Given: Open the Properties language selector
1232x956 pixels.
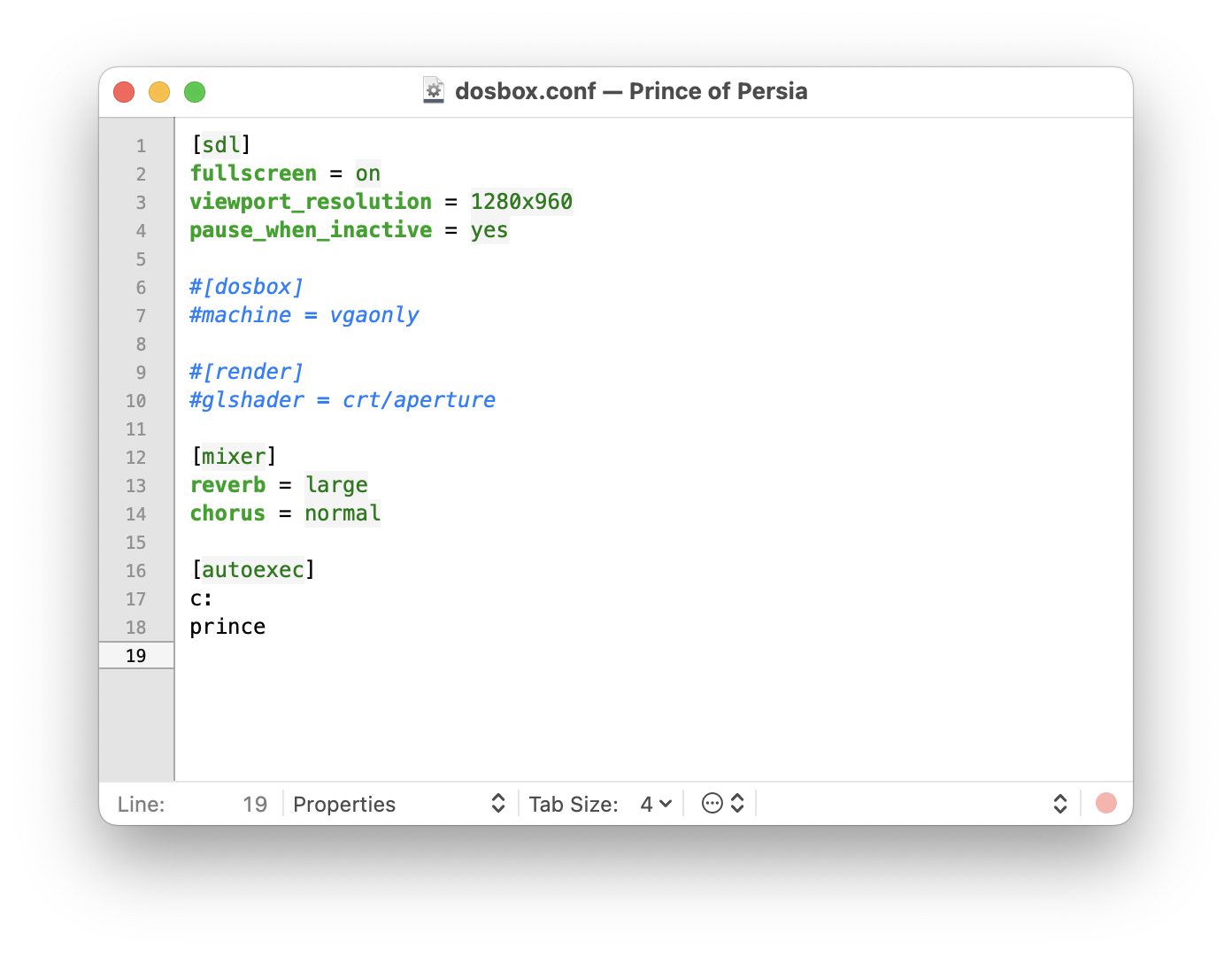Looking at the screenshot, I should (399, 804).
